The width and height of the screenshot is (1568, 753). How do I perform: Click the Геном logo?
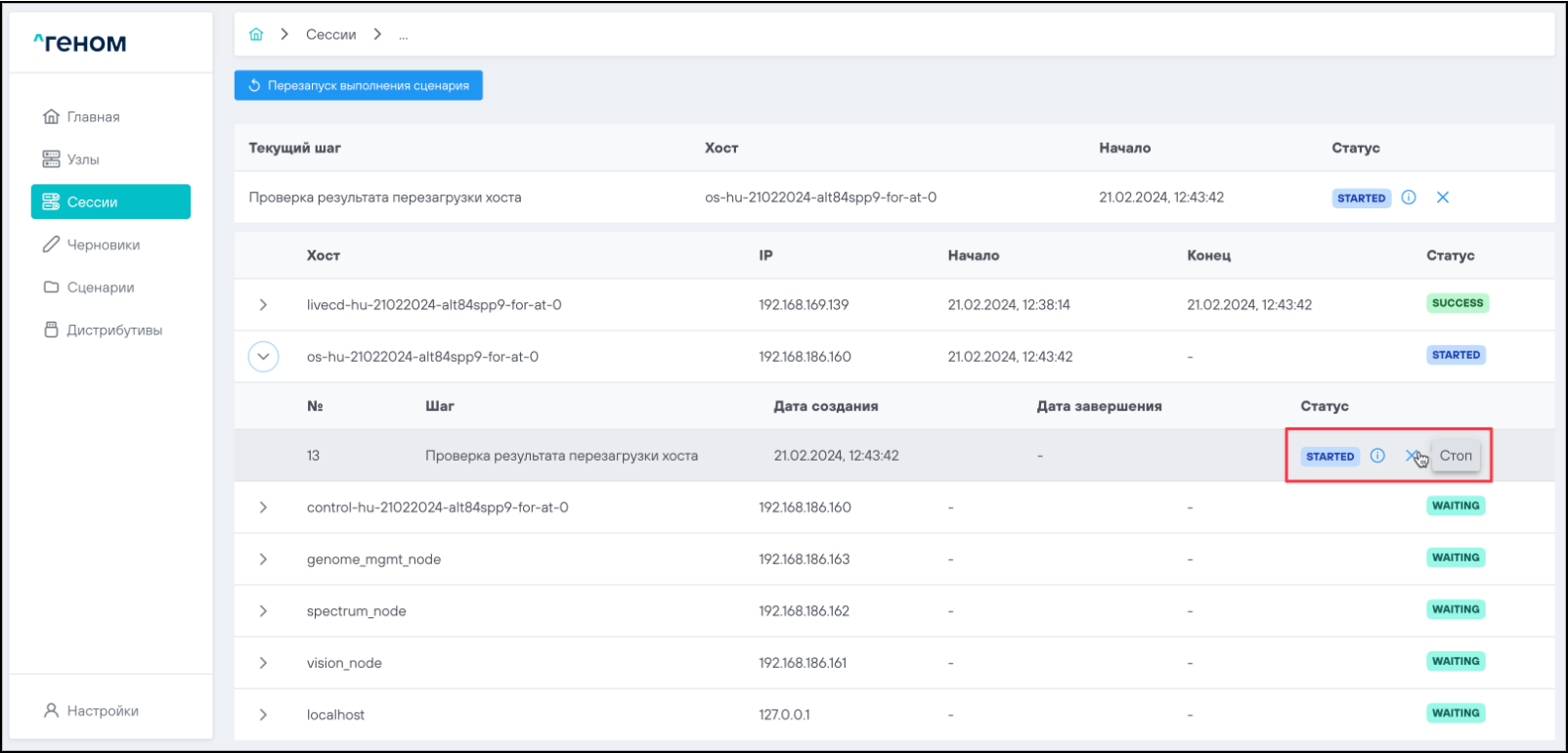pos(80,43)
